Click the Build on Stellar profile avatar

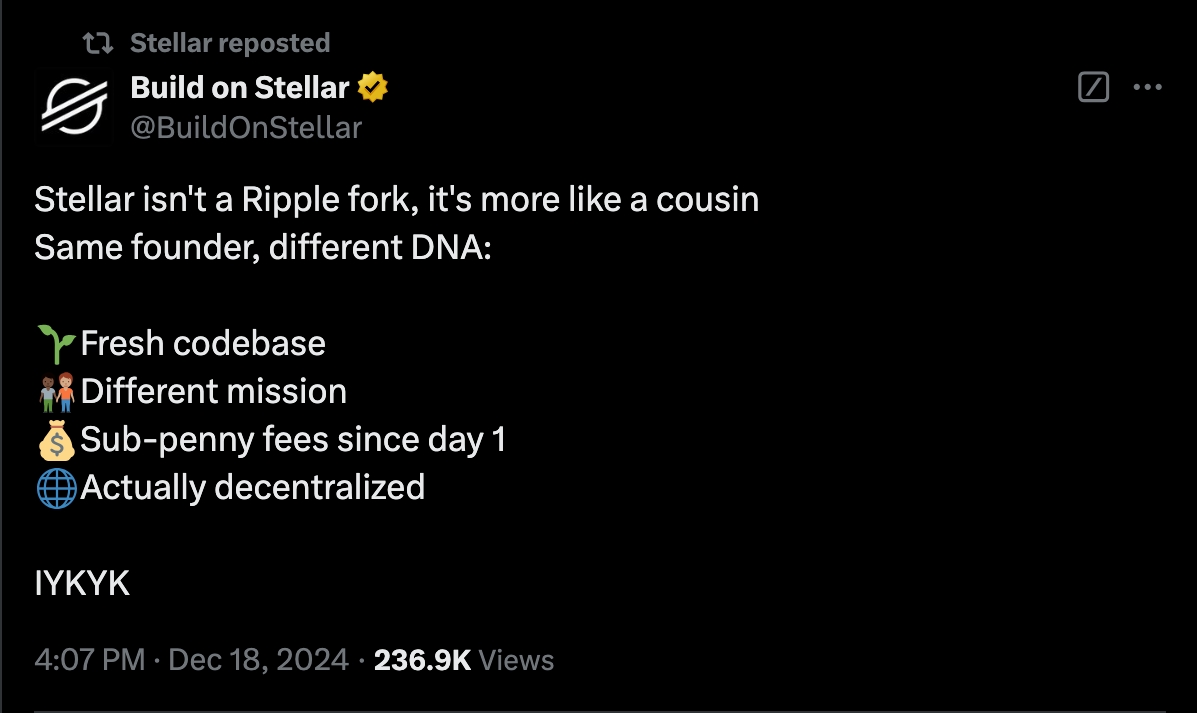(x=75, y=105)
